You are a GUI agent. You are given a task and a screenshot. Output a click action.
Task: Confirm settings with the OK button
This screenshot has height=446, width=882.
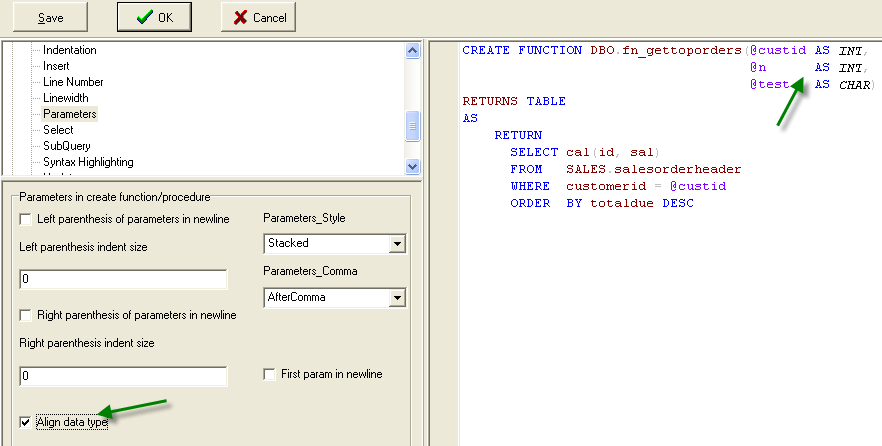point(154,17)
